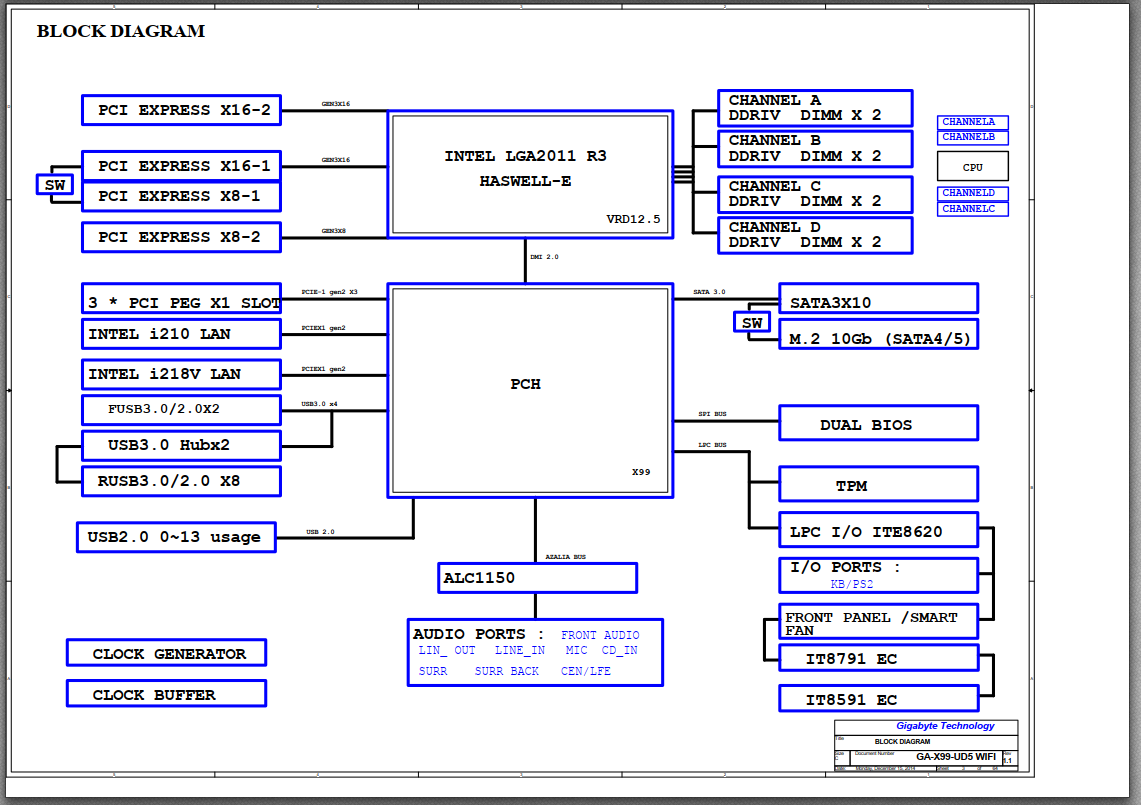The image size is (1141, 805).
Task: Click the small CPU box
Action: click(x=973, y=167)
